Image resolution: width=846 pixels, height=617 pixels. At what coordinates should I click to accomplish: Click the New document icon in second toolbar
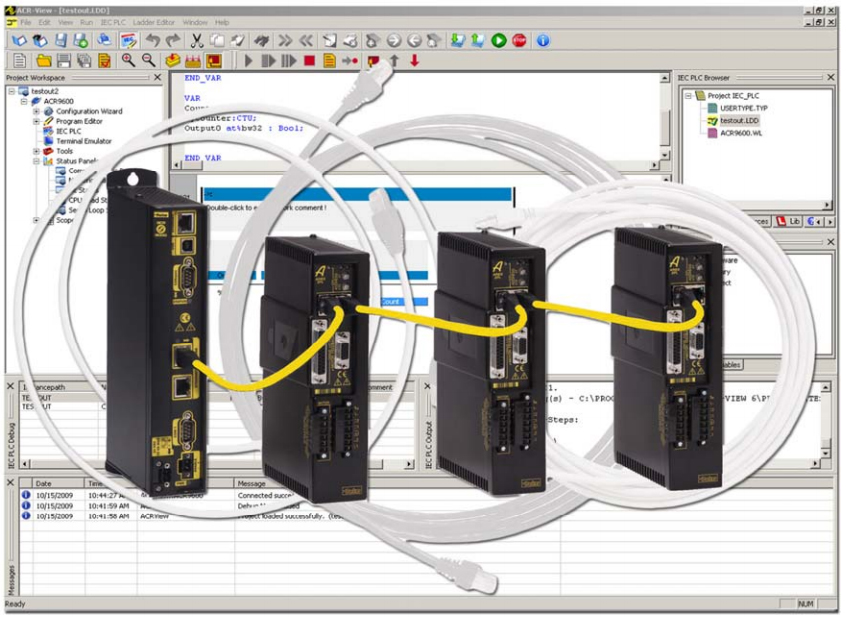tap(19, 60)
